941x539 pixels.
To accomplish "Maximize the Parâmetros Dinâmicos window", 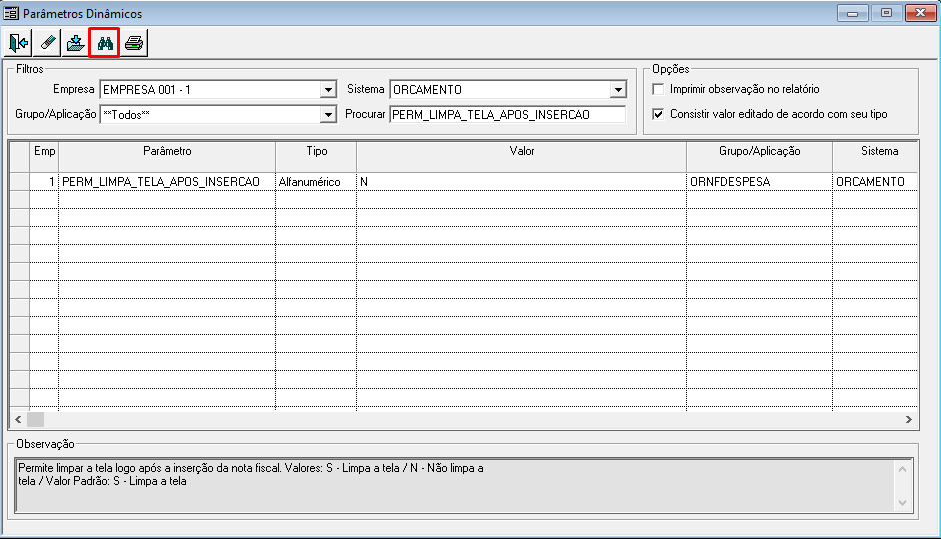I will point(886,13).
